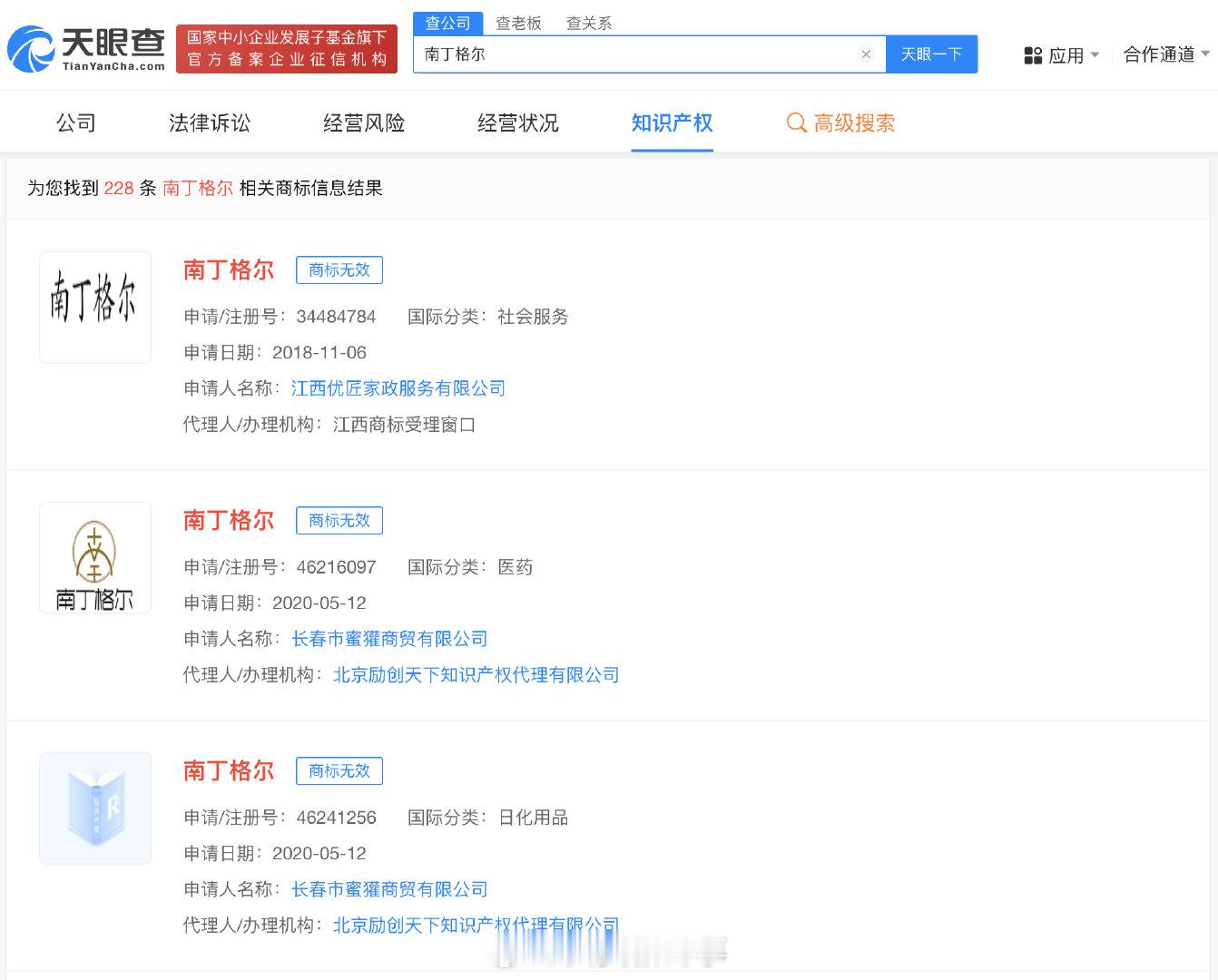Open the calligraphy 南丁格尔 trademark thumbnail
Image resolution: width=1218 pixels, height=980 pixels.
[x=95, y=308]
